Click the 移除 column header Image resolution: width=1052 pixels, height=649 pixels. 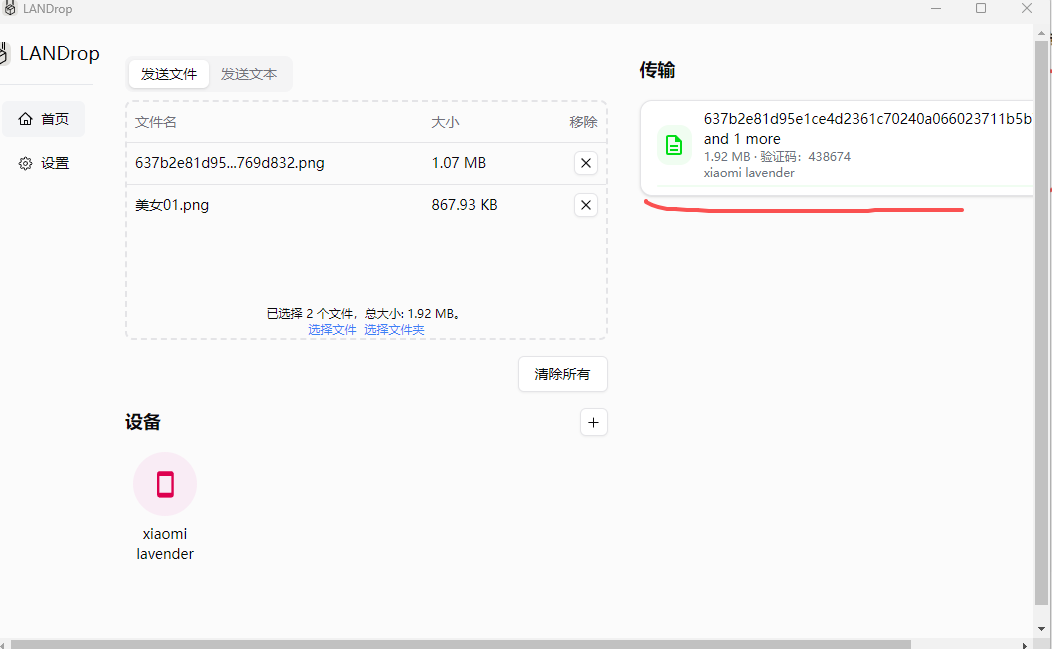[582, 121]
